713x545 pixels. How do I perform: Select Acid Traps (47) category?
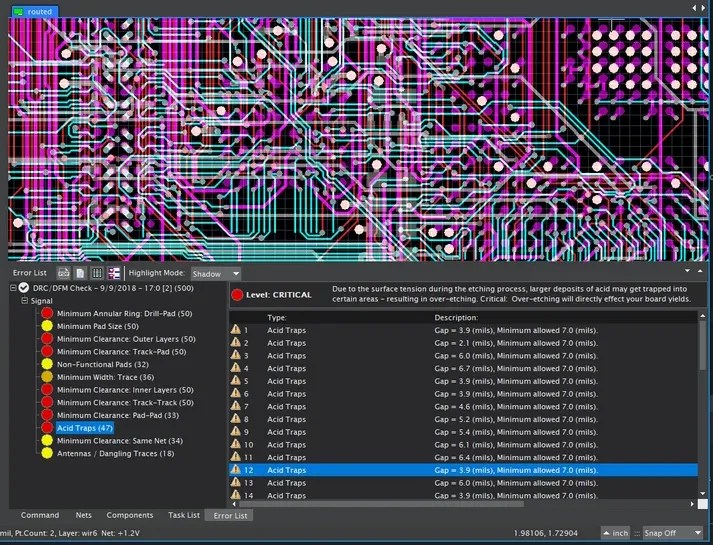pos(85,428)
